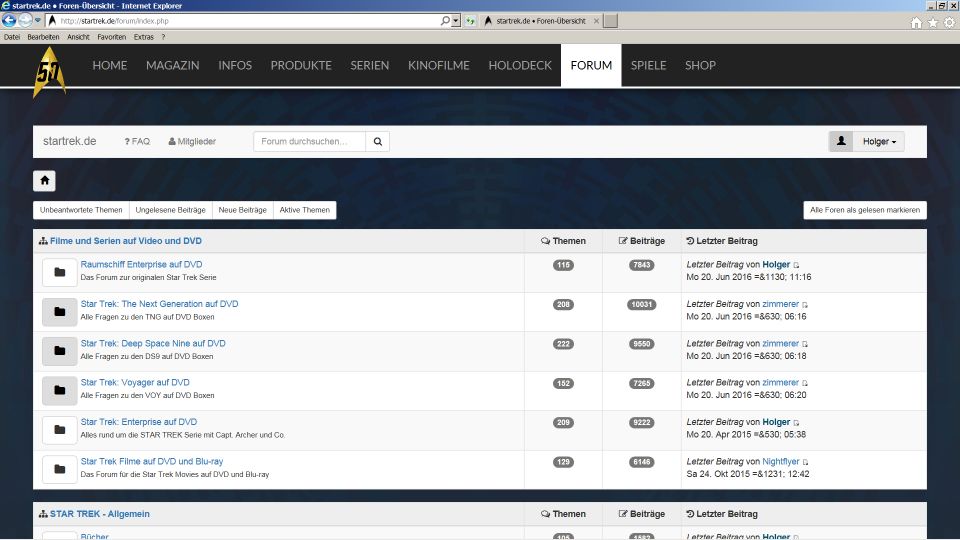Open the IE favorites star icon

(932, 23)
